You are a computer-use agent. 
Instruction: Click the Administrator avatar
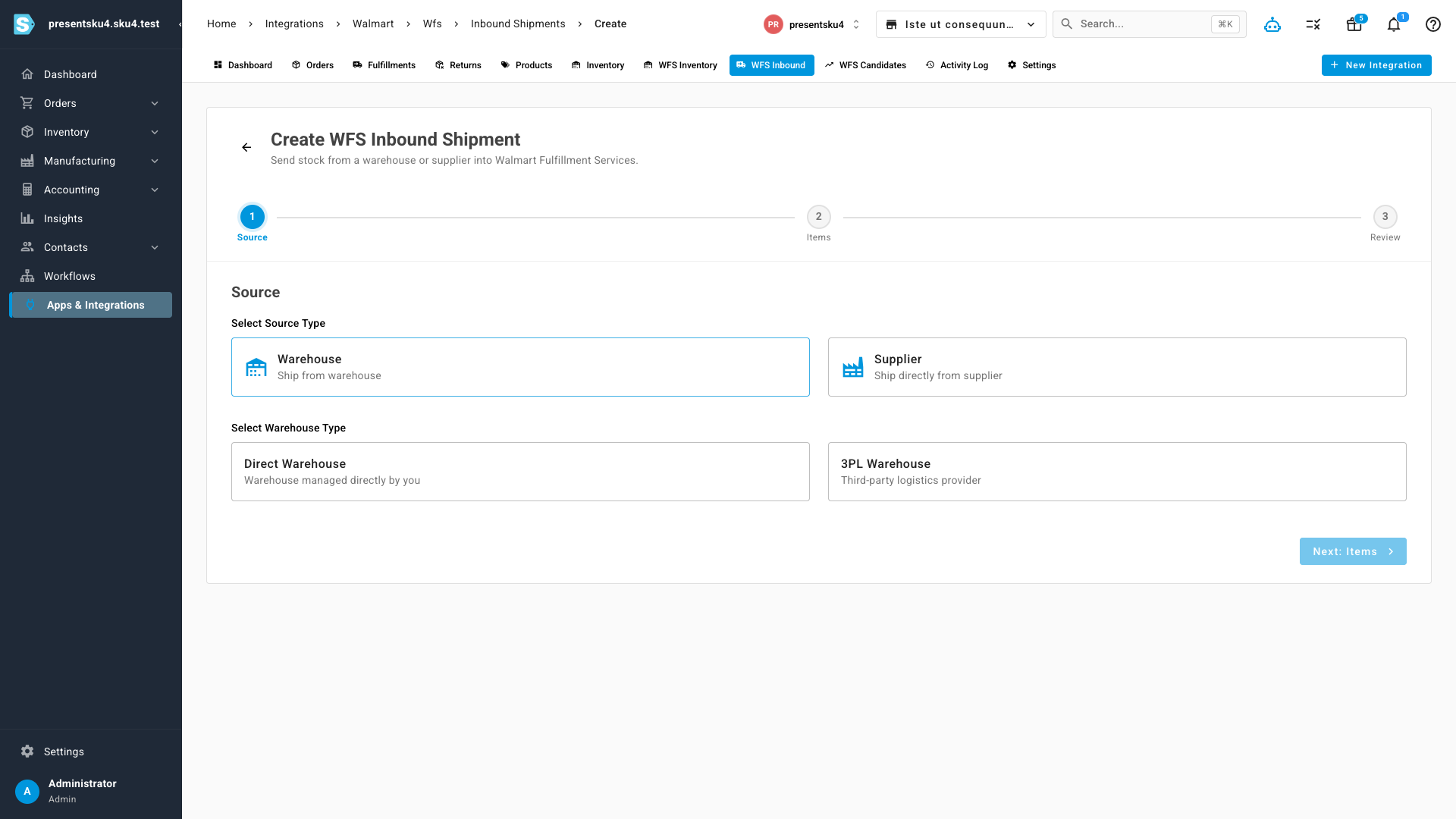tap(27, 791)
